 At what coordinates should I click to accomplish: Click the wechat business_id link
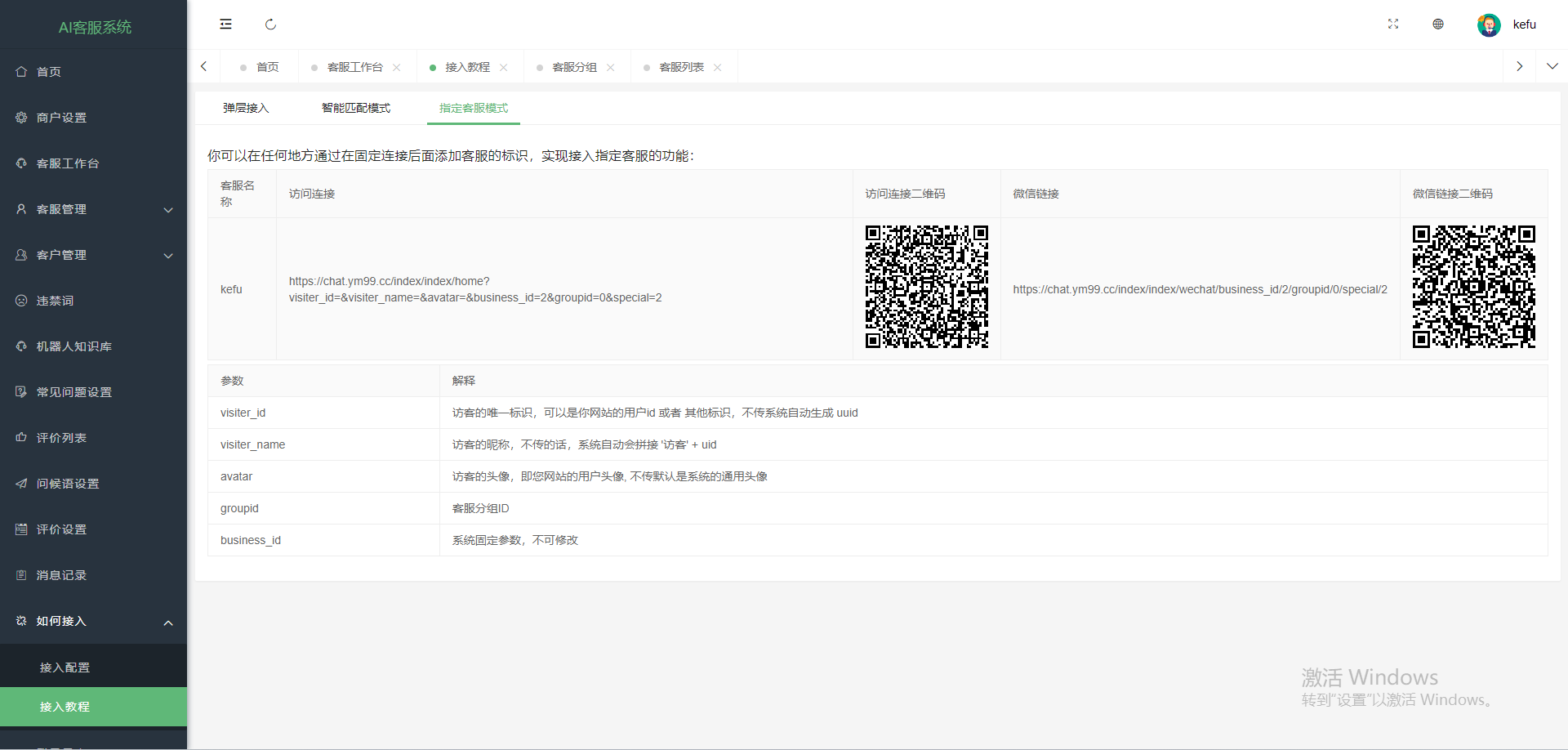(x=1200, y=289)
